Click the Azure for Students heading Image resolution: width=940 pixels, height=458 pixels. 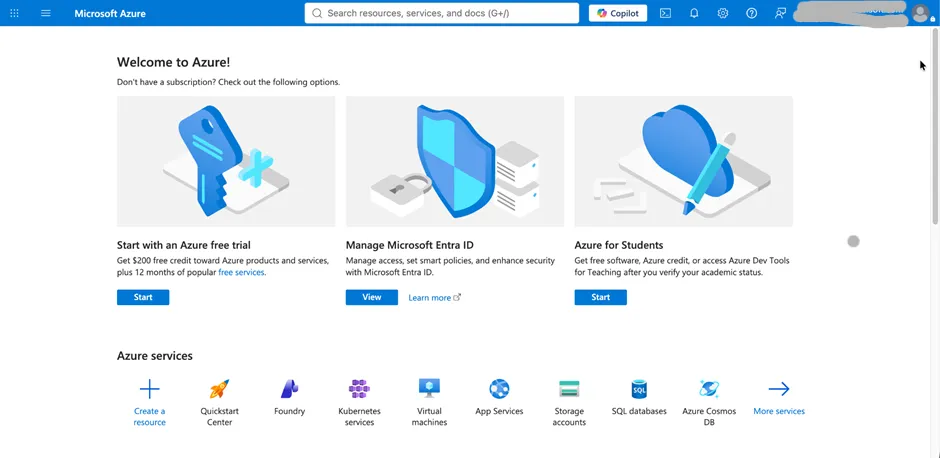[619, 245]
